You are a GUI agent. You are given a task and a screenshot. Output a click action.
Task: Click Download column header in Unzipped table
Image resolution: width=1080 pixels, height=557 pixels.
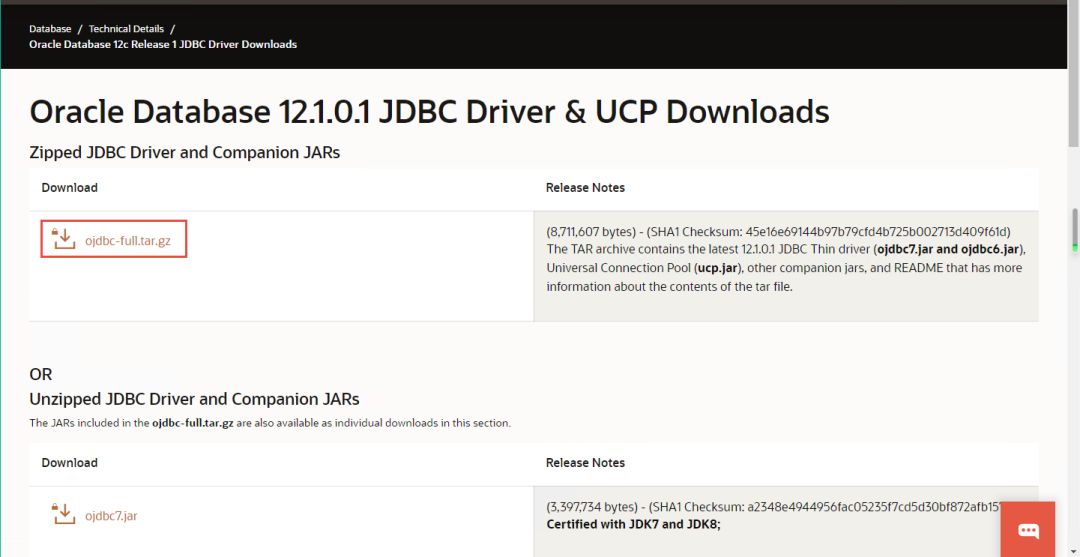tap(70, 463)
